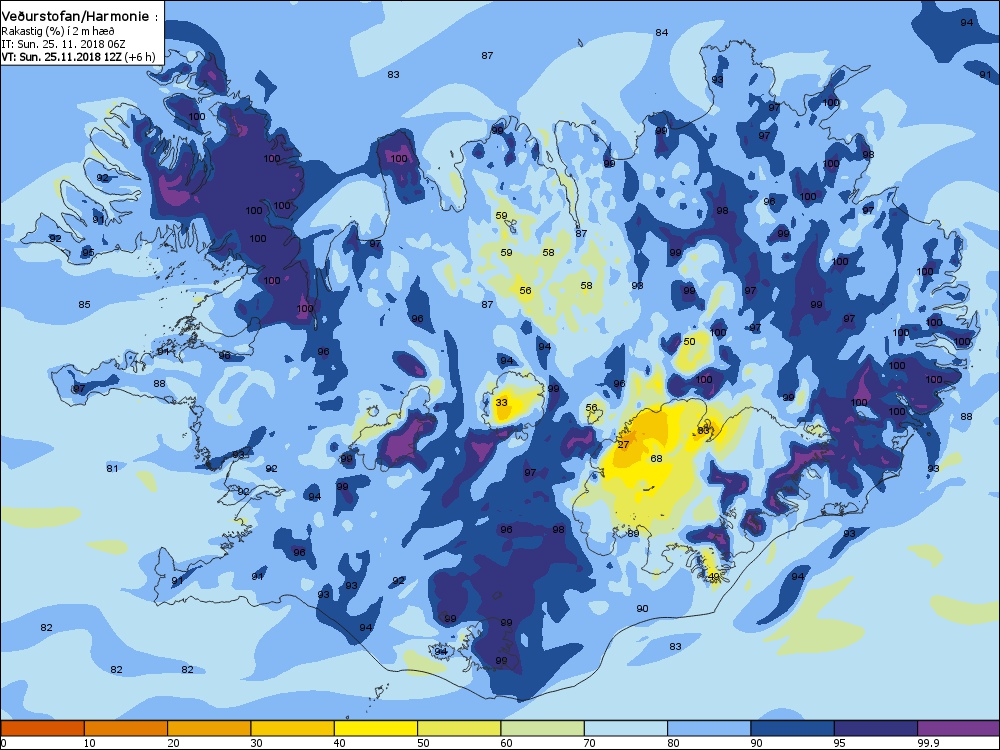
Task: Click the '50' value on the yellow highland patch
Action: point(689,342)
